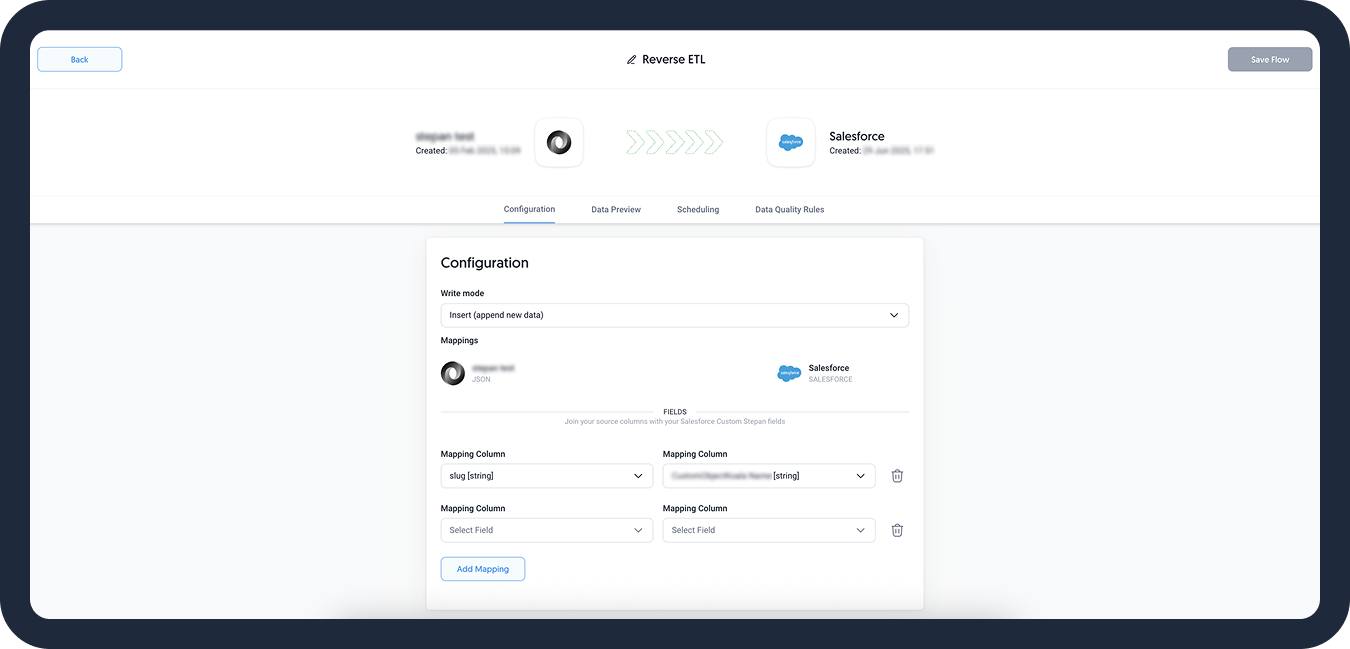Open the Data Quality Rules tab
This screenshot has height=649, width=1350.
point(790,209)
